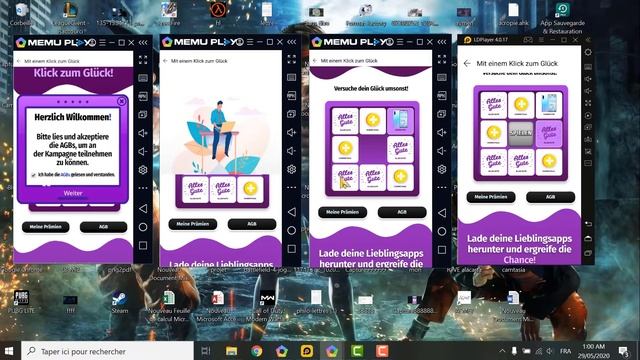
Task: Show more tools (...) in MEmu with man illustration
Action: [x=291, y=187]
